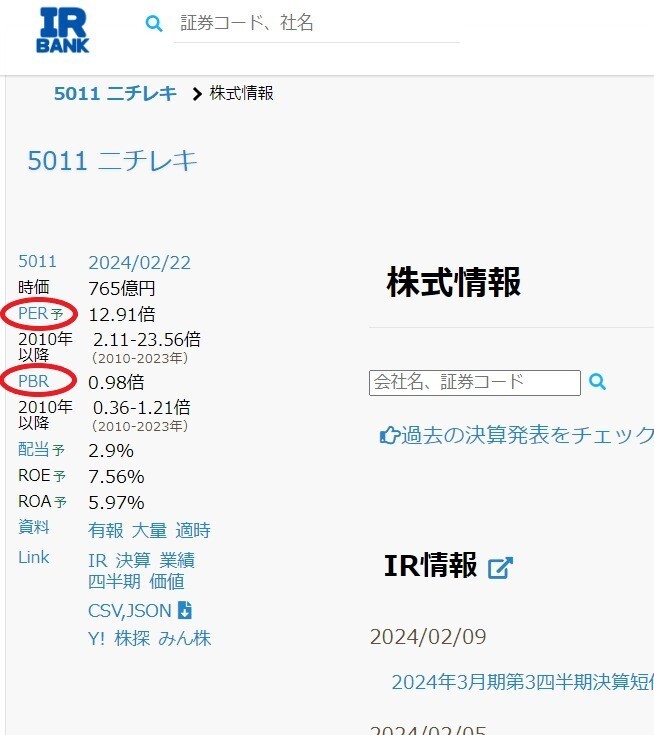The width and height of the screenshot is (654, 735).
Task: Open the みん株 link
Action: click(185, 638)
